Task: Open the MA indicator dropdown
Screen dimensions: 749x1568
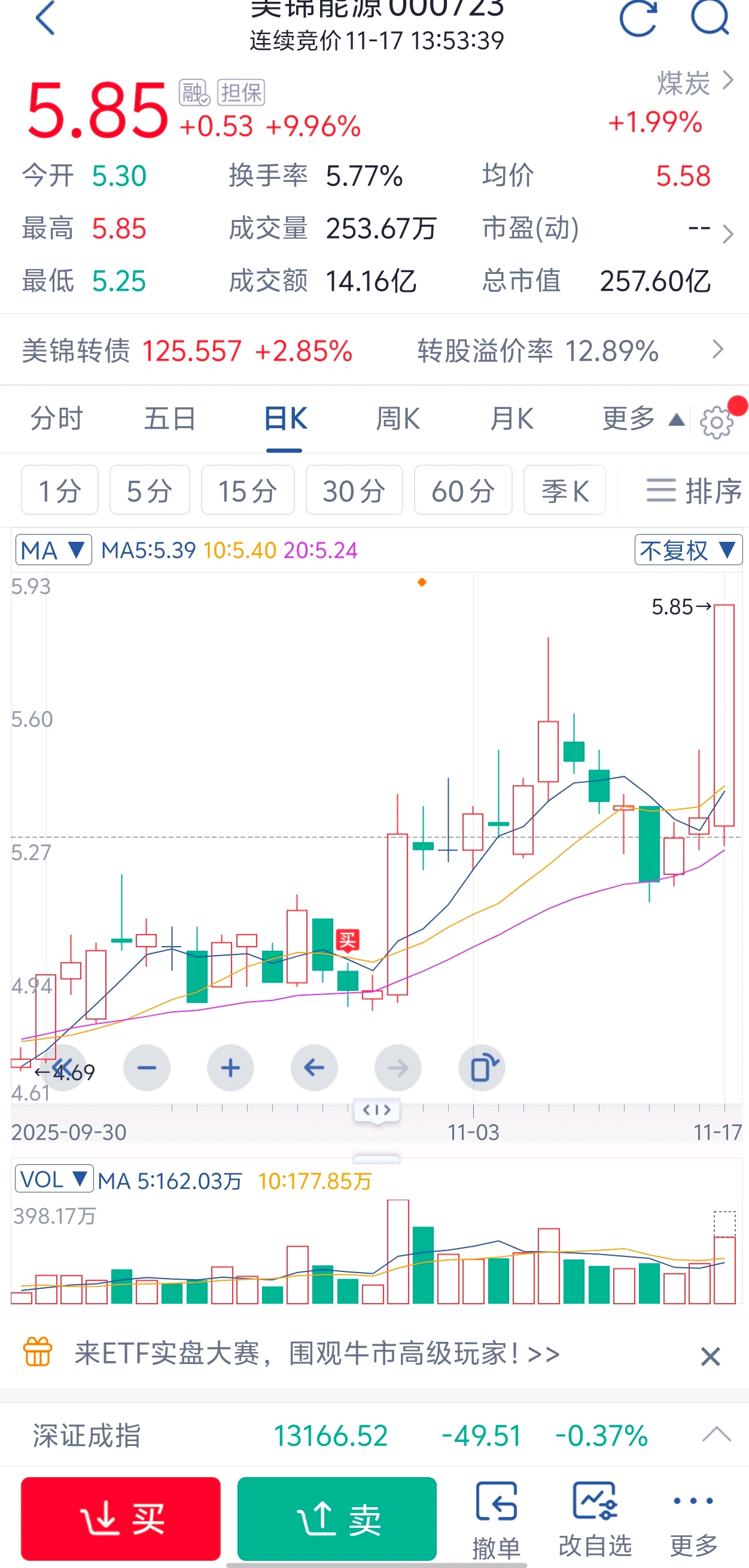Action: coord(54,550)
